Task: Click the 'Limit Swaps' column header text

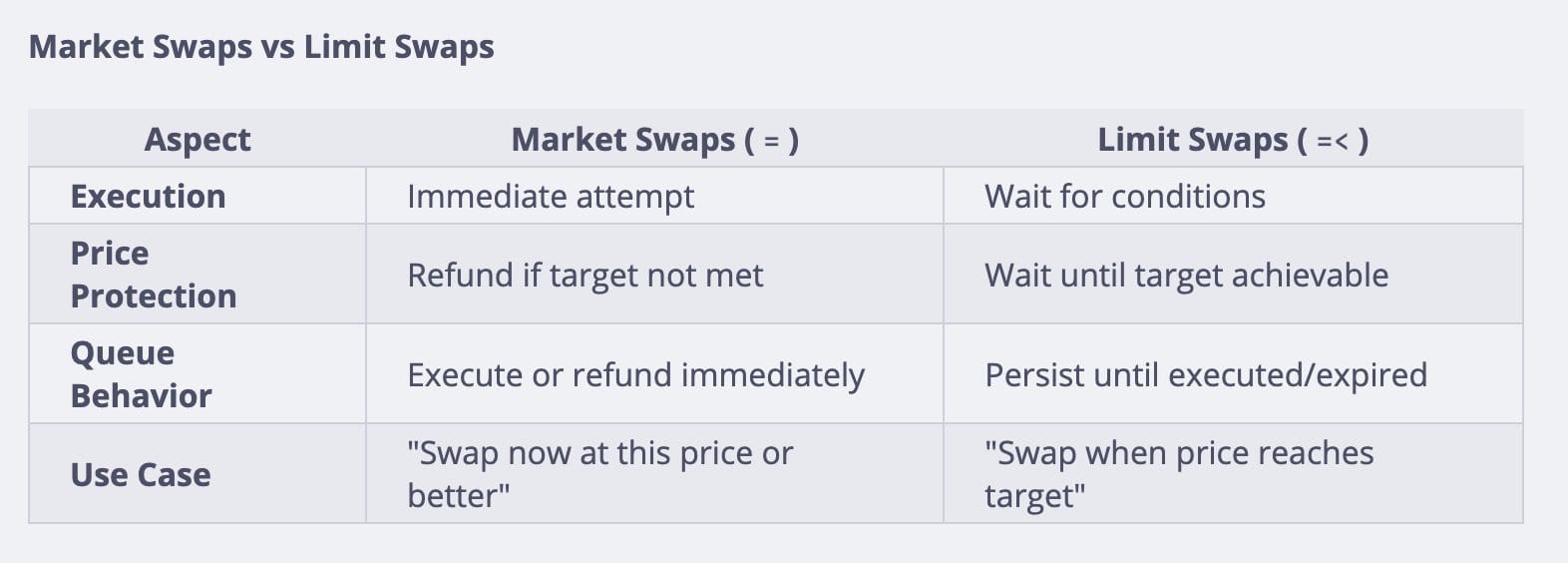Action: click(1192, 140)
